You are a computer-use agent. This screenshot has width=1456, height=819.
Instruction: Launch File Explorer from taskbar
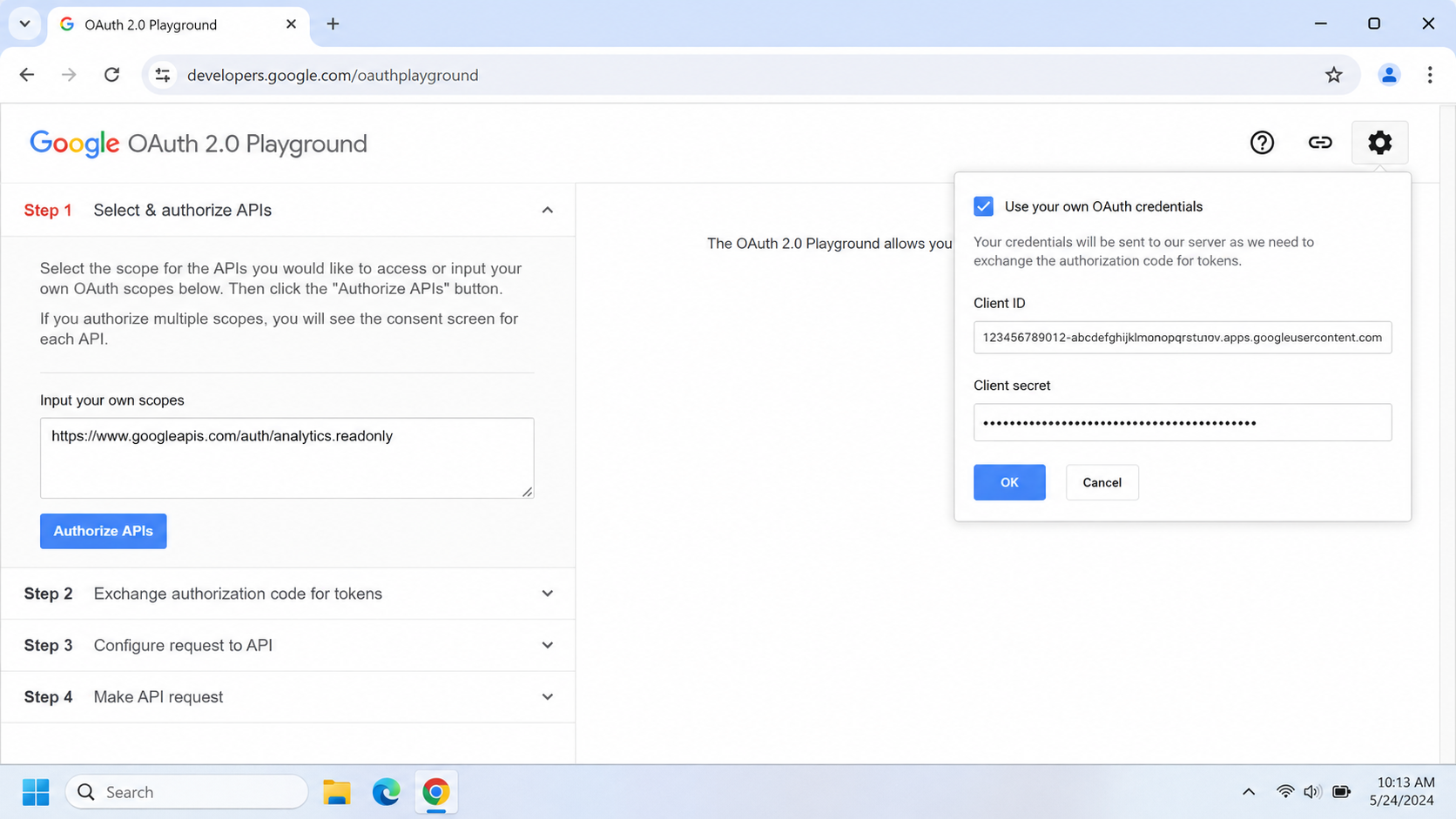point(336,792)
